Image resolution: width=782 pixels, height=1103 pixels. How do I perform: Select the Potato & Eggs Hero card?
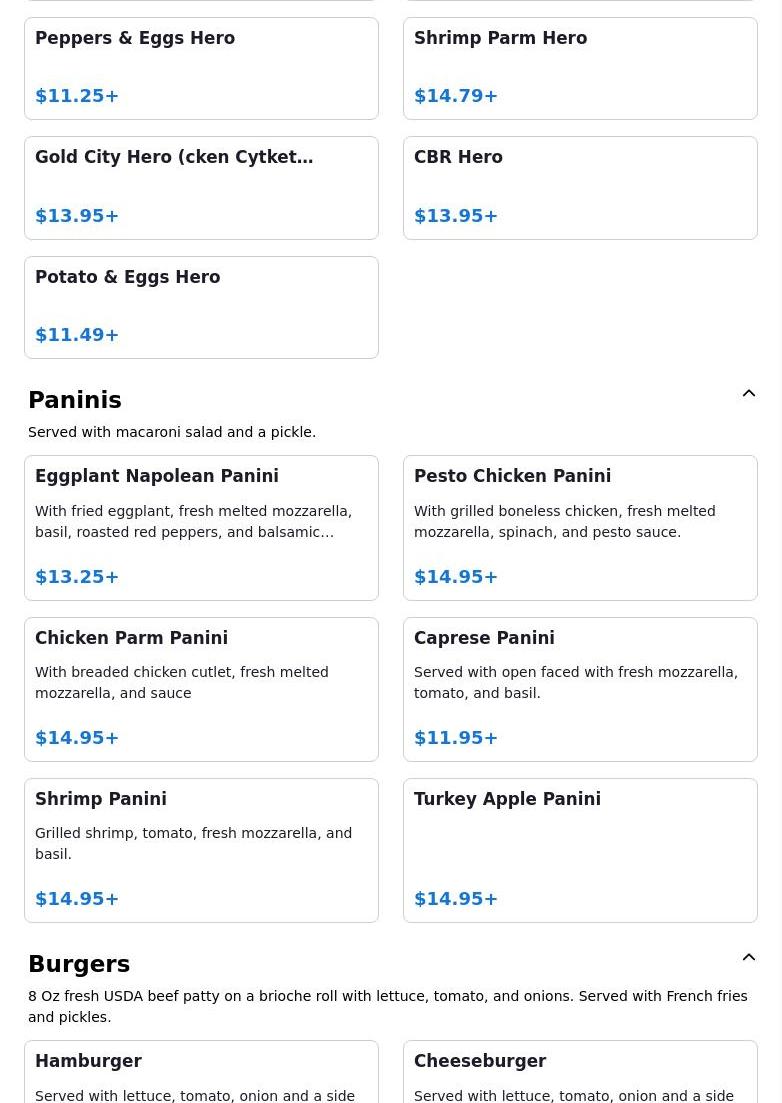point(201,307)
